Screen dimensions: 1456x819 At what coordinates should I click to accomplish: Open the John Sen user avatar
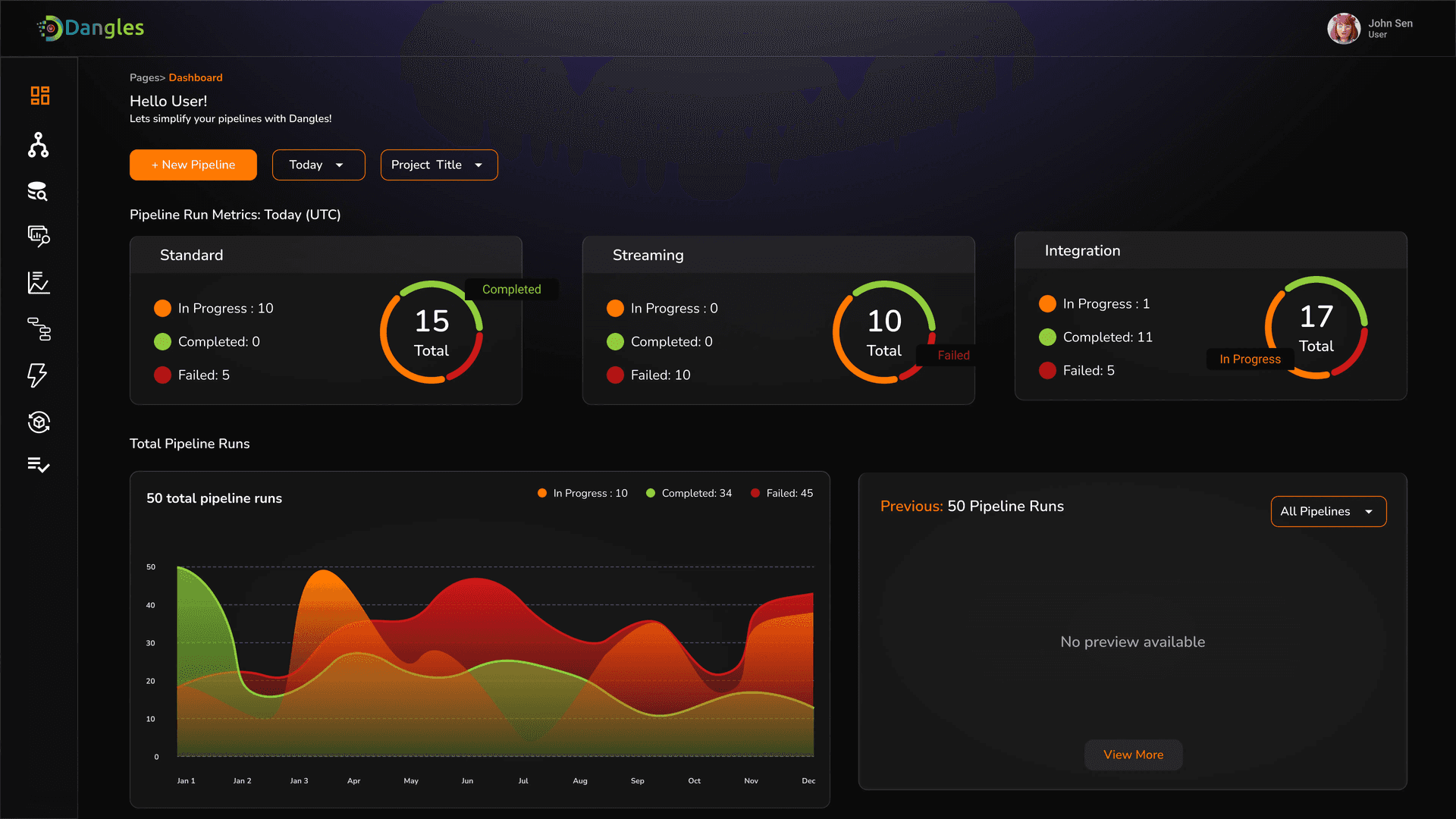coord(1343,29)
